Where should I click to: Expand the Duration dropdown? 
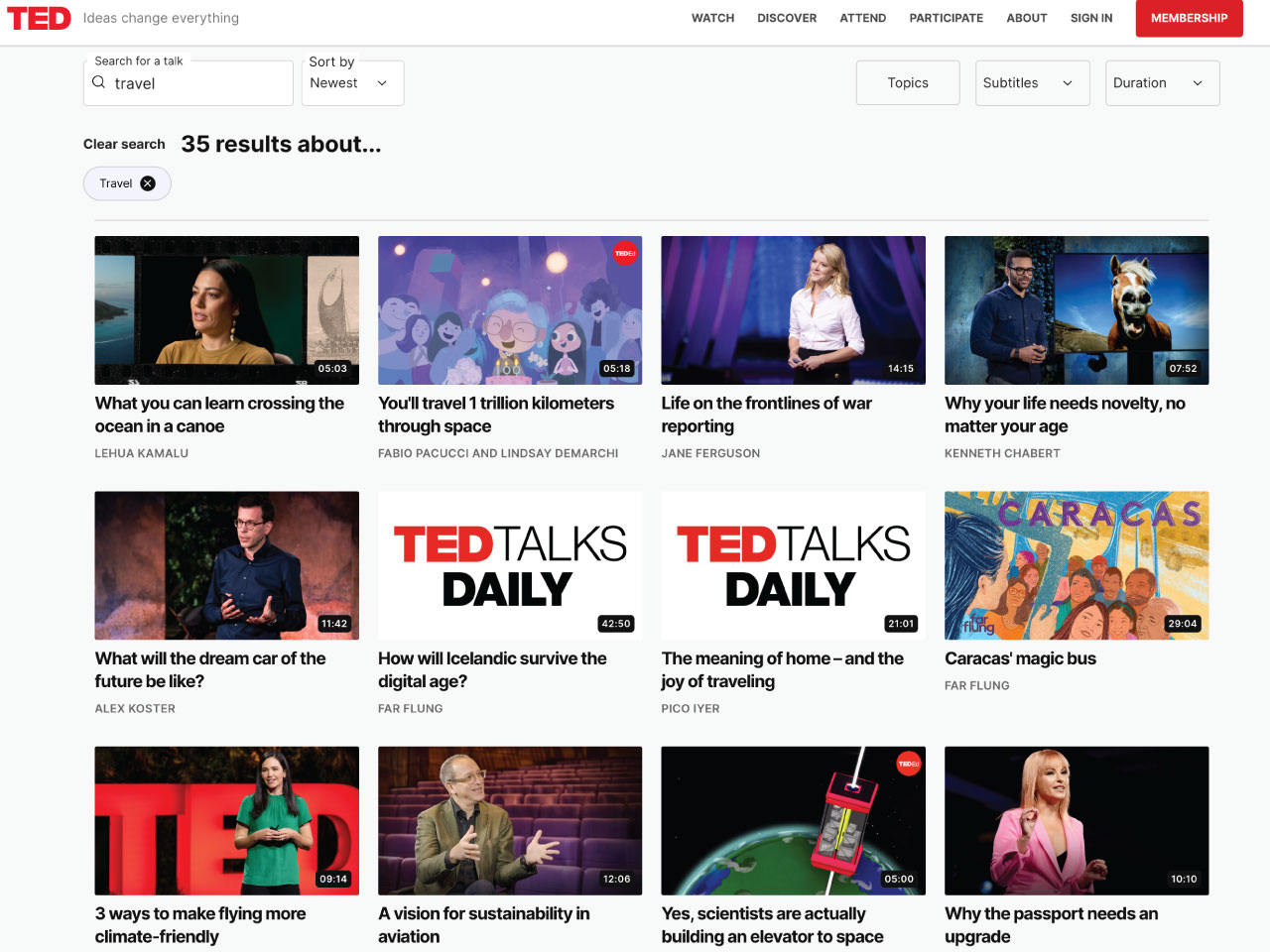click(1162, 83)
